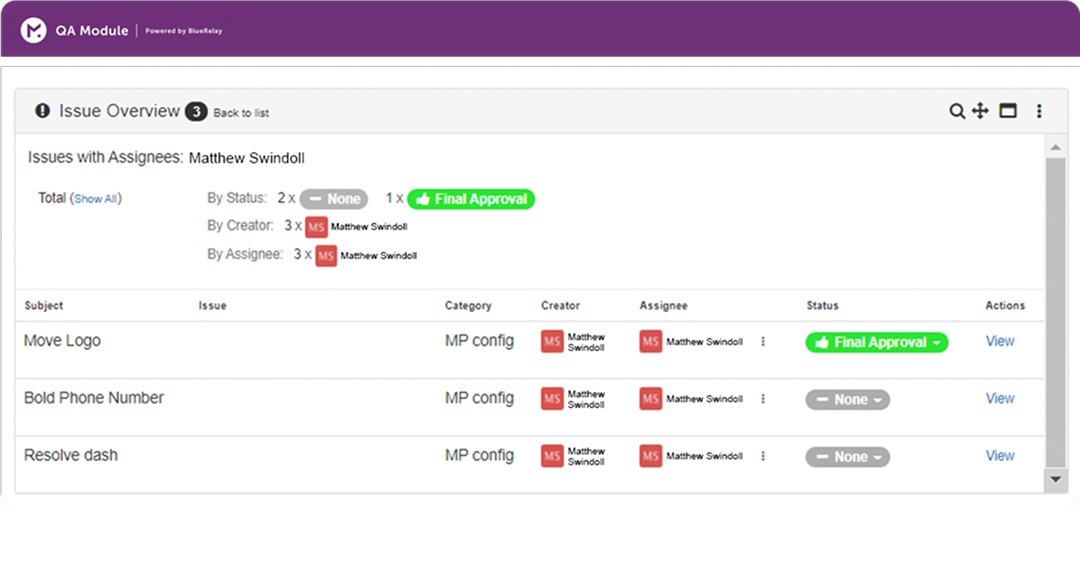This screenshot has width=1080, height=569.
Task: Sort by Subject column header
Action: 43,305
